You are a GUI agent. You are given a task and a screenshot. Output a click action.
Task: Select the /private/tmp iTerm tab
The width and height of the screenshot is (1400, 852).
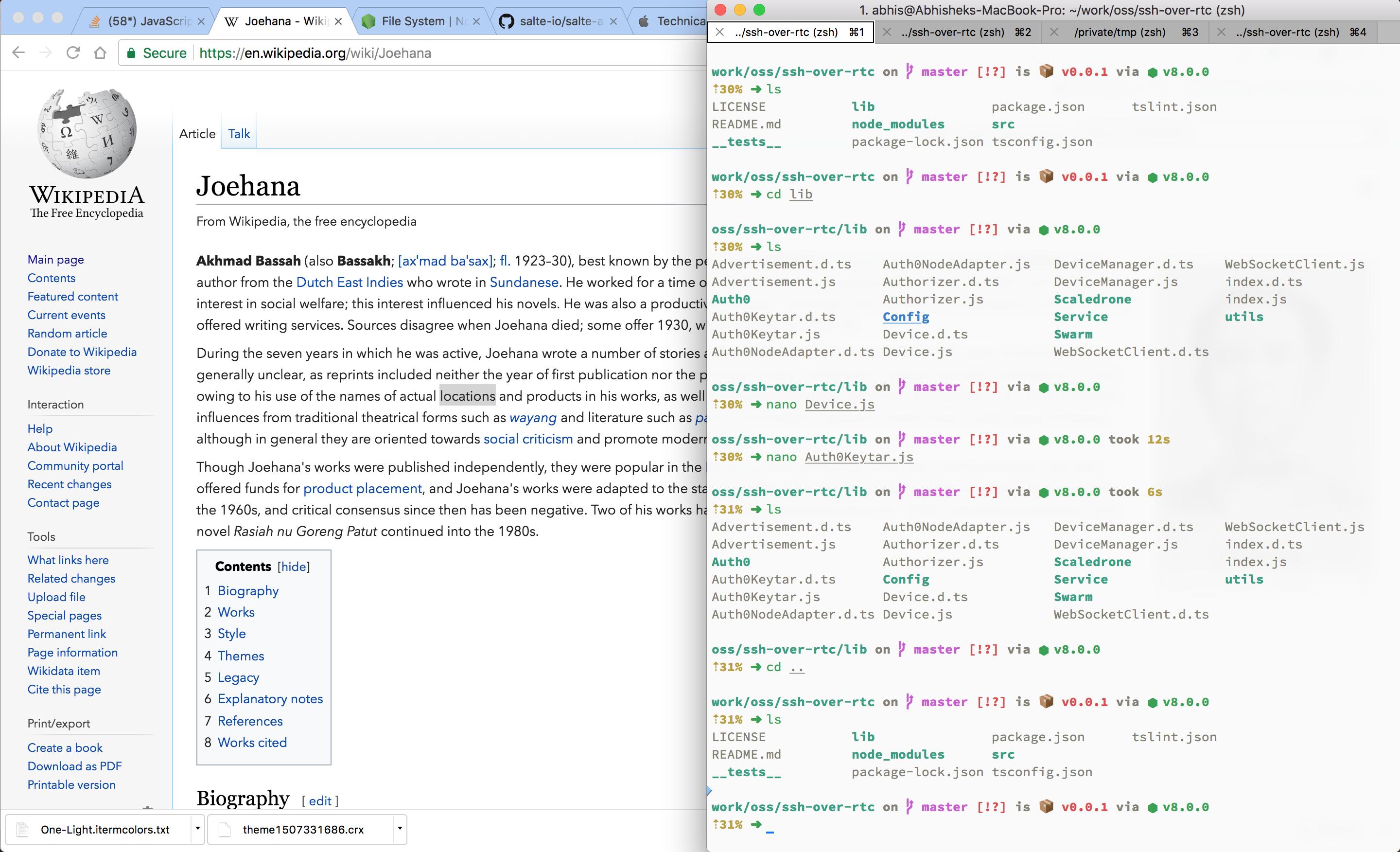pyautogui.click(x=1125, y=33)
